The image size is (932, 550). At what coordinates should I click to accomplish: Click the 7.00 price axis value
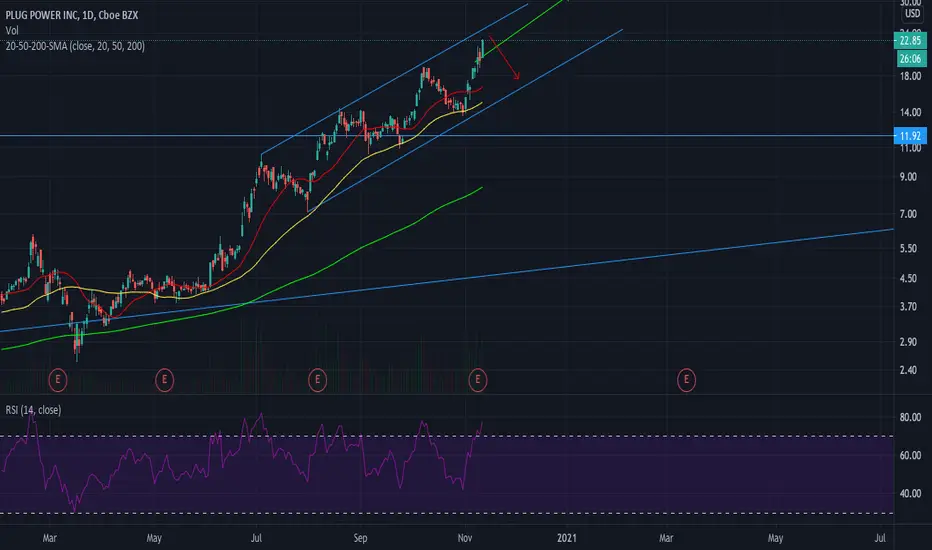tap(908, 214)
